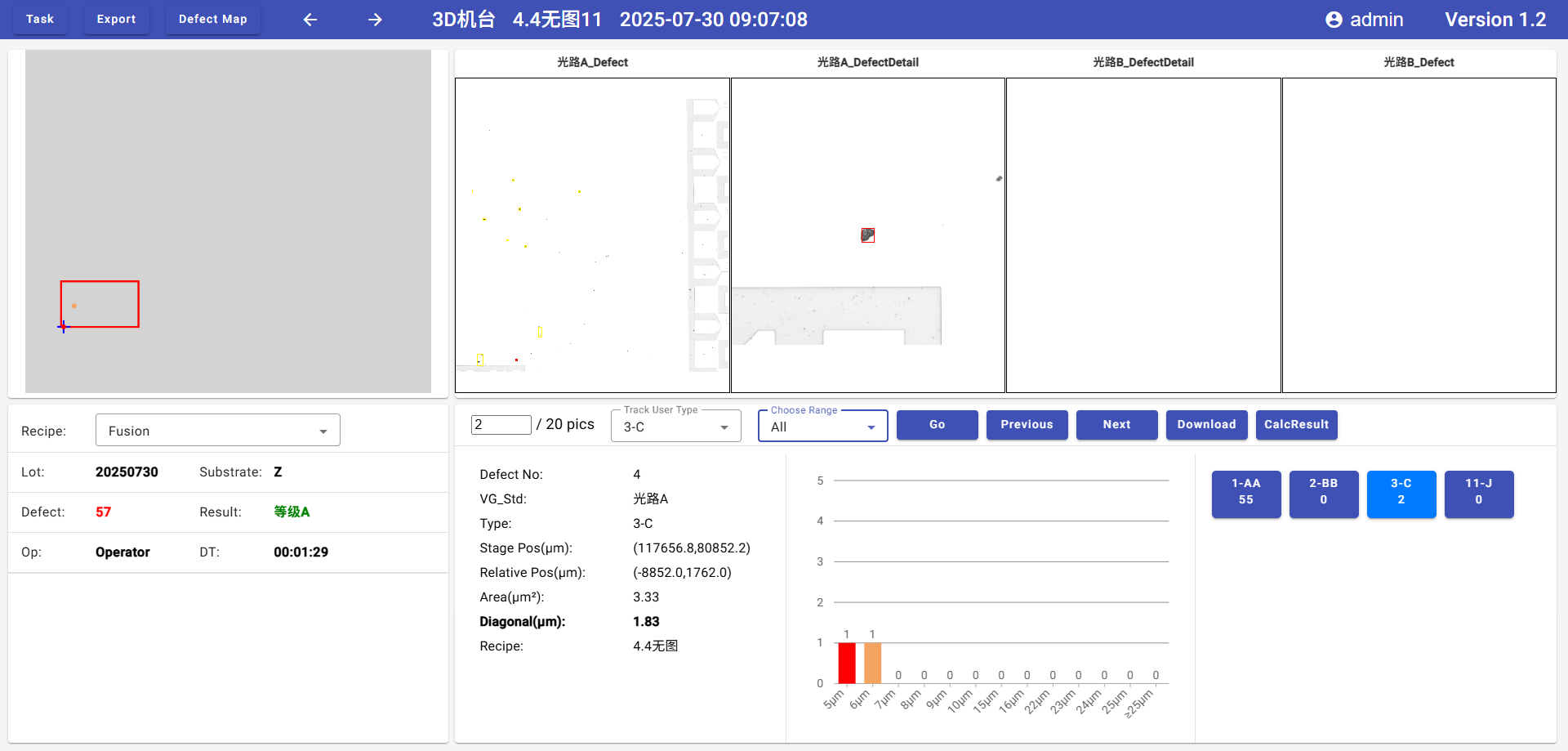Select the 3-C defect category tile
The height and width of the screenshot is (751, 1568).
1401,494
